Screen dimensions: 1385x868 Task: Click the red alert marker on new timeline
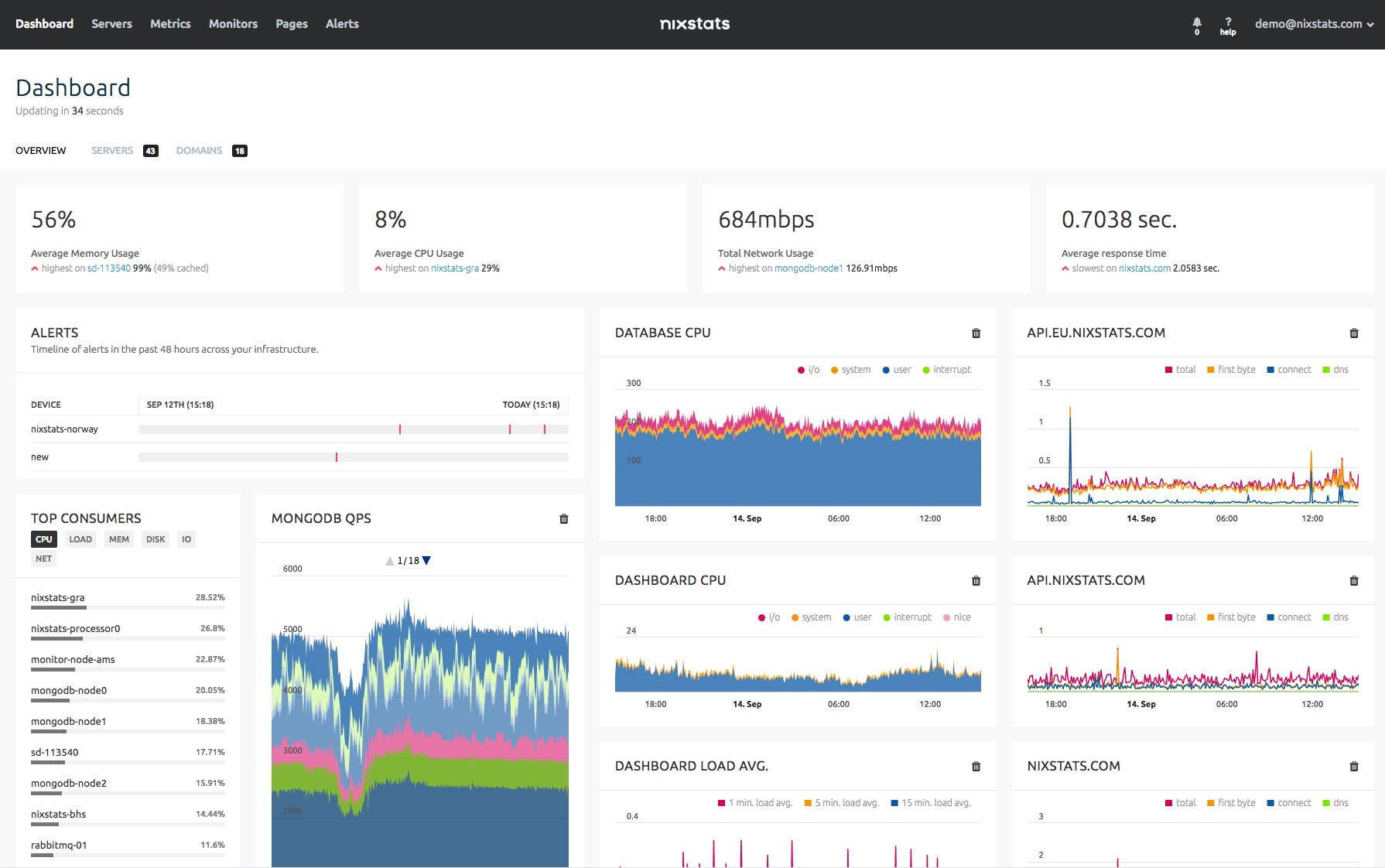coord(337,457)
